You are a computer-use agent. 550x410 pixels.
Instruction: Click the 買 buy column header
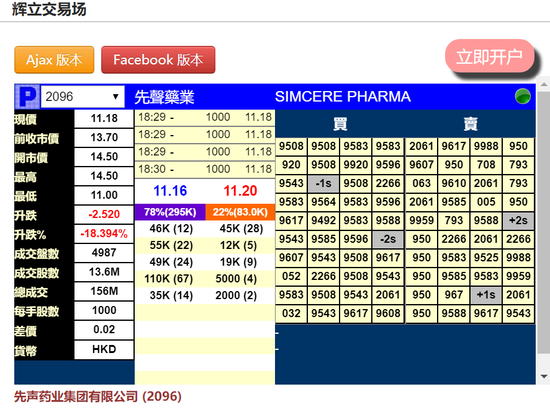[x=340, y=124]
